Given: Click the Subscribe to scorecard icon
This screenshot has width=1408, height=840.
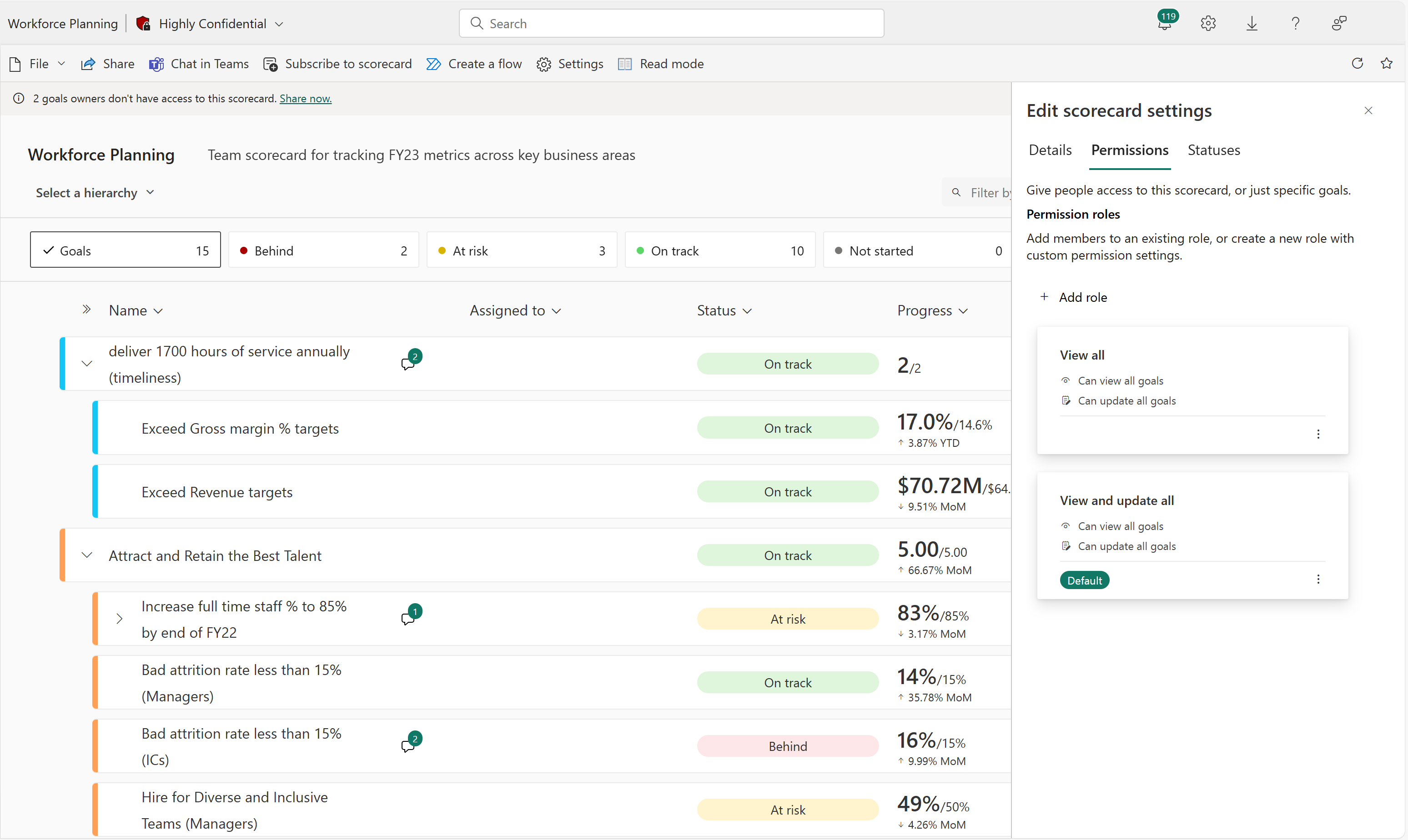Looking at the screenshot, I should pyautogui.click(x=271, y=63).
